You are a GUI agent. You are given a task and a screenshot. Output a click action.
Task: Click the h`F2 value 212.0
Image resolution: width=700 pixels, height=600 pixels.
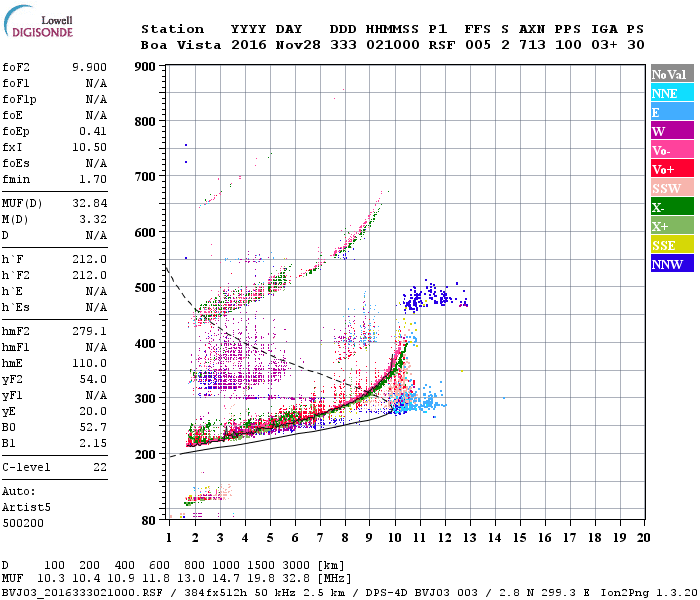[x=89, y=275]
